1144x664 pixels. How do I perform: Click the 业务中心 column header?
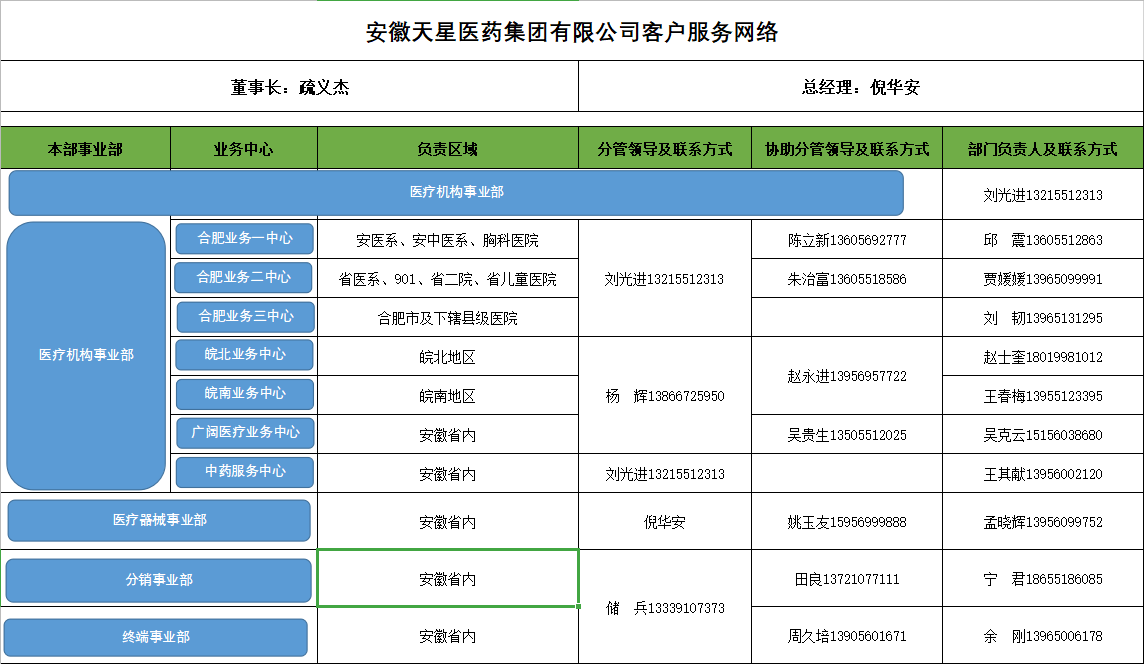pyautogui.click(x=244, y=149)
